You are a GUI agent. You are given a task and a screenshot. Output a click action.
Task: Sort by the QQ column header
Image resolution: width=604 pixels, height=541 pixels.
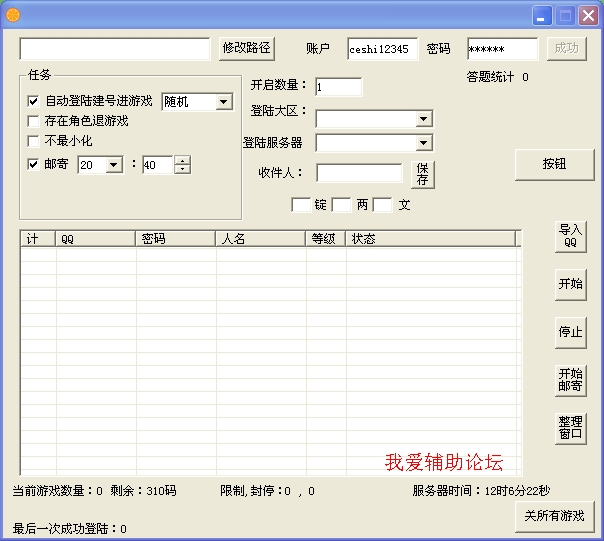pyautogui.click(x=95, y=239)
